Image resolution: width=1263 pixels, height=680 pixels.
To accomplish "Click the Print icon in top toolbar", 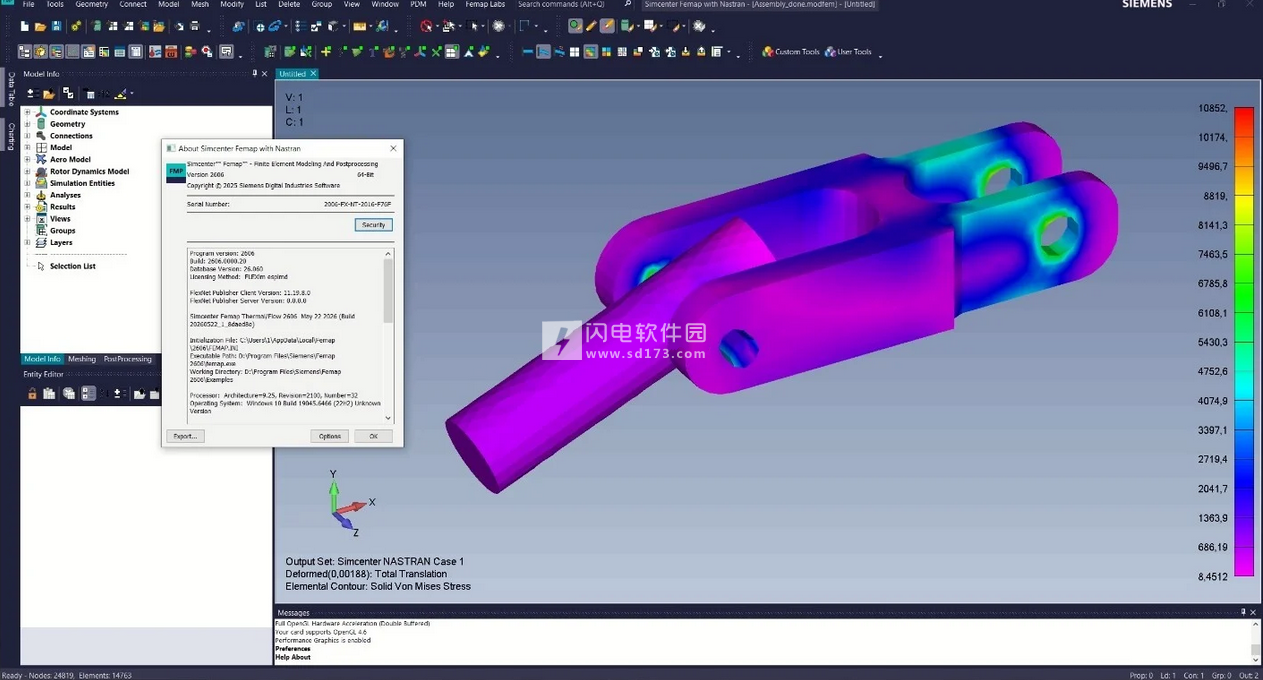I will [194, 26].
